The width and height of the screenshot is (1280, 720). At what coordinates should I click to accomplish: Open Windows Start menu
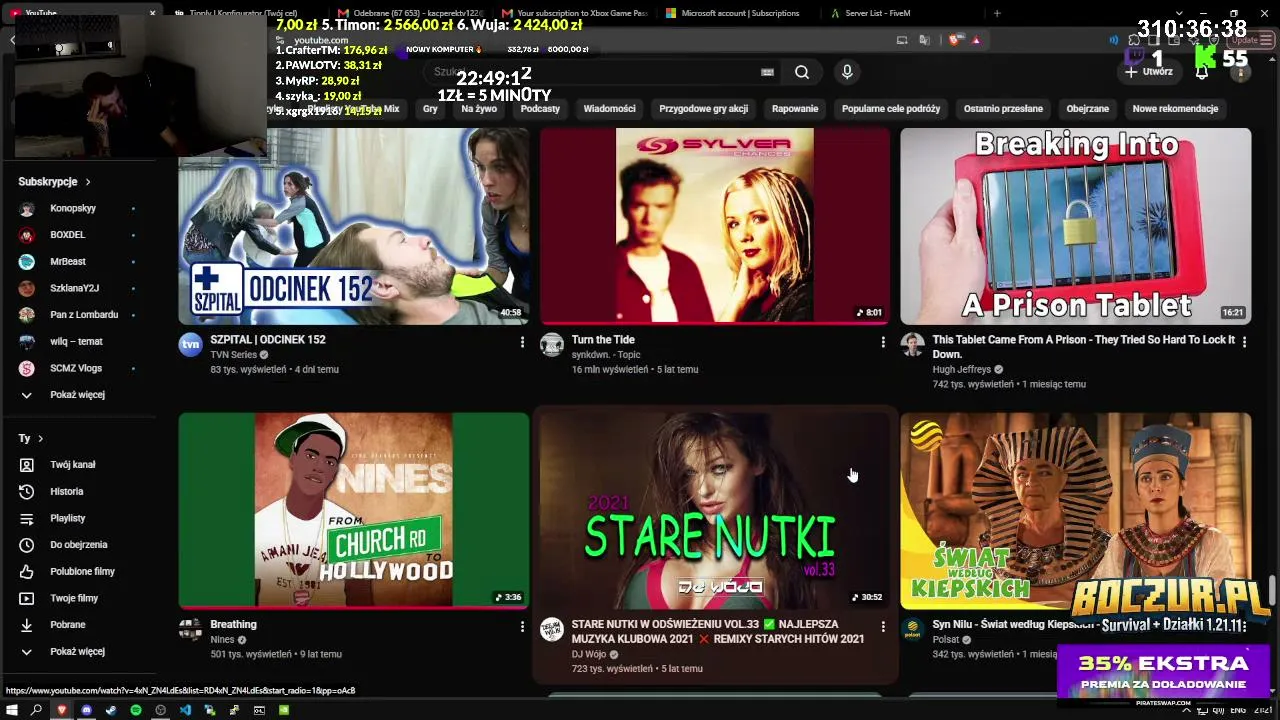click(12, 710)
